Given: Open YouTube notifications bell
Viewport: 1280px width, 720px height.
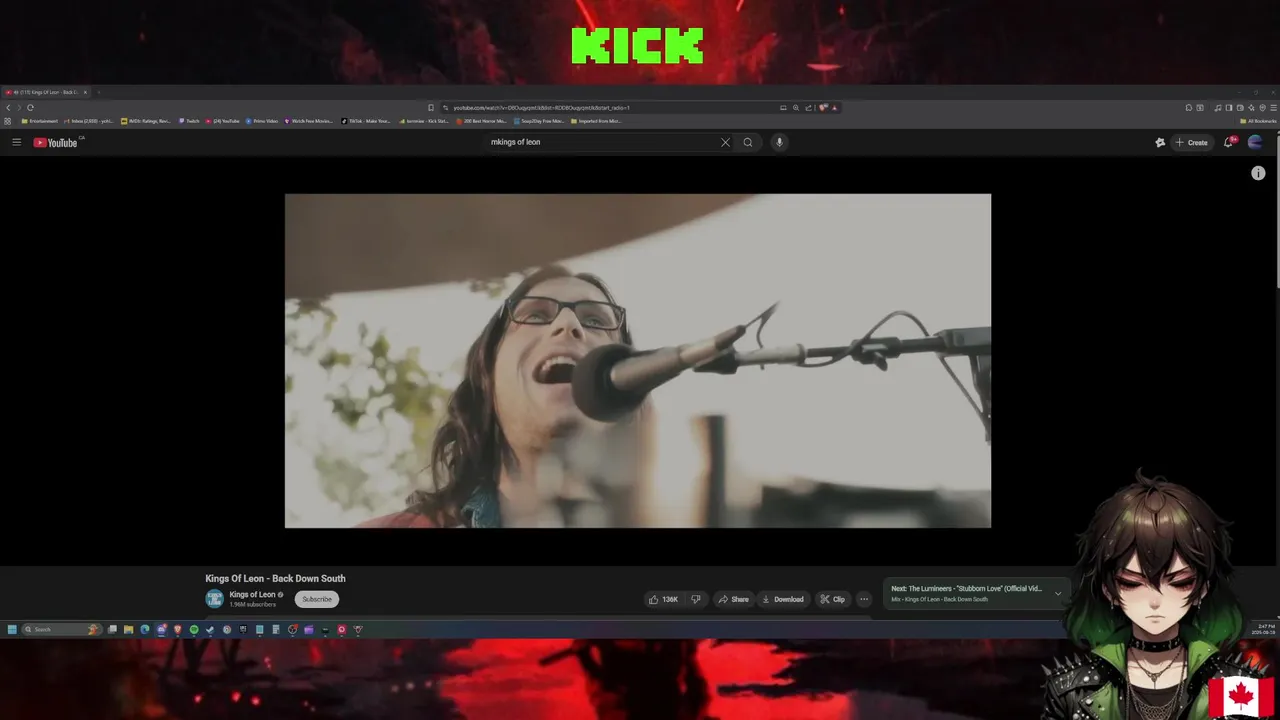Looking at the screenshot, I should tap(1229, 142).
